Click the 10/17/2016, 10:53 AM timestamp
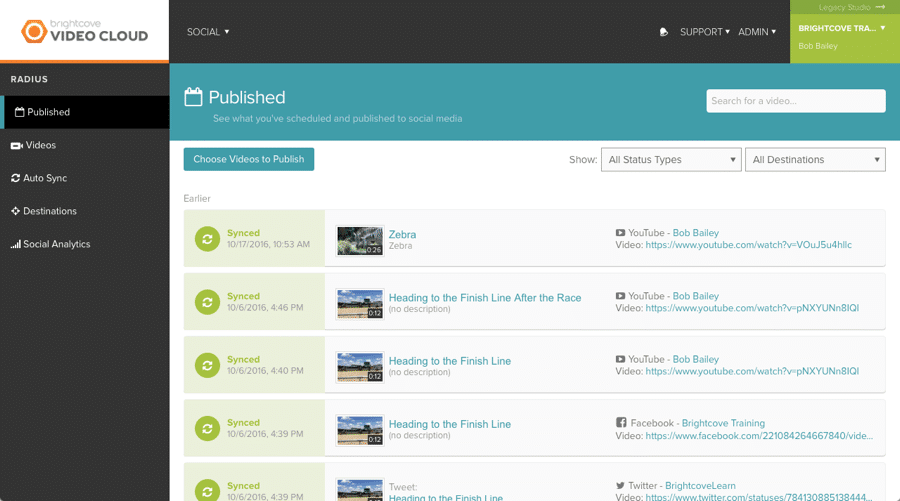The width and height of the screenshot is (900, 501). [268, 244]
